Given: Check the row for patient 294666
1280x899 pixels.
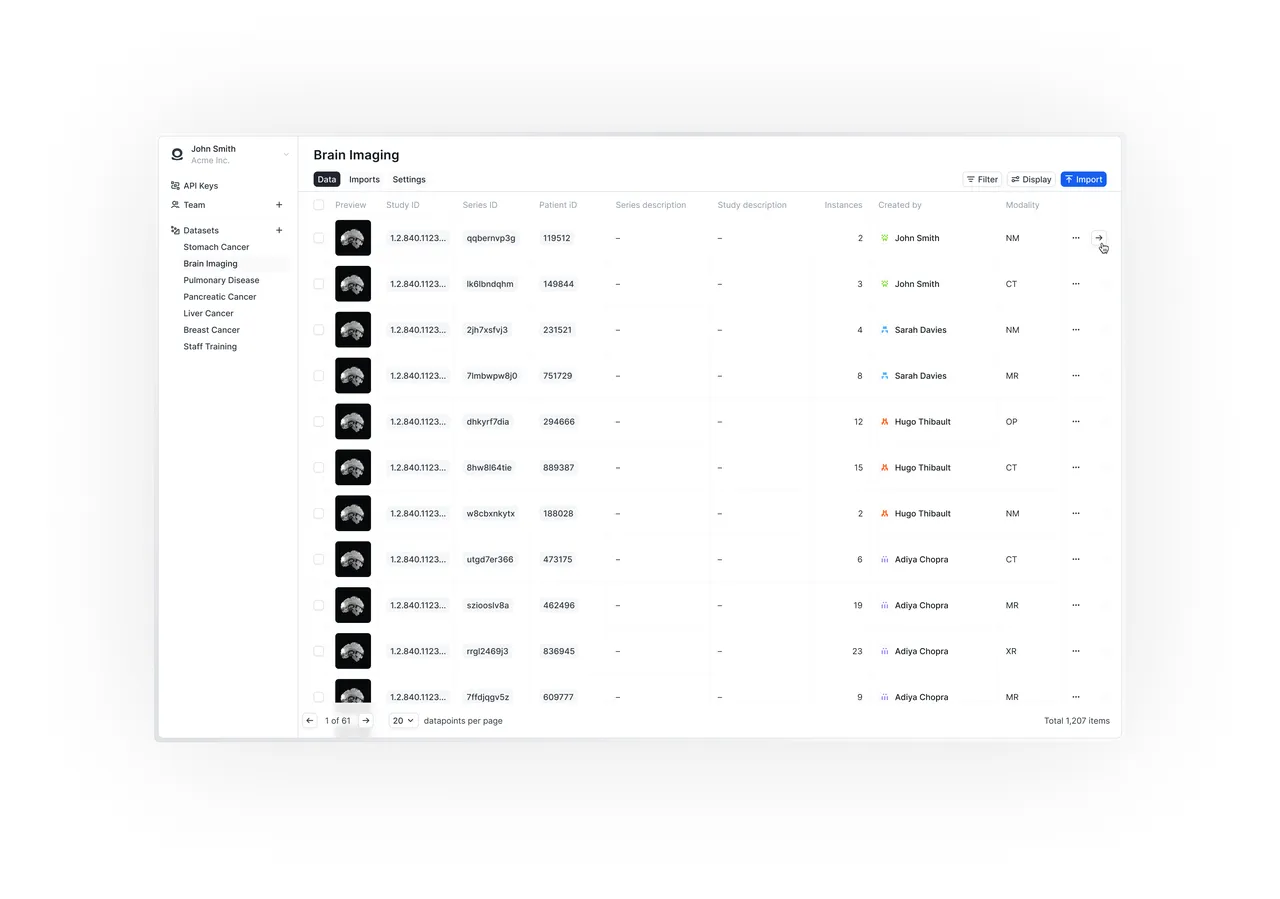Looking at the screenshot, I should [x=319, y=422].
